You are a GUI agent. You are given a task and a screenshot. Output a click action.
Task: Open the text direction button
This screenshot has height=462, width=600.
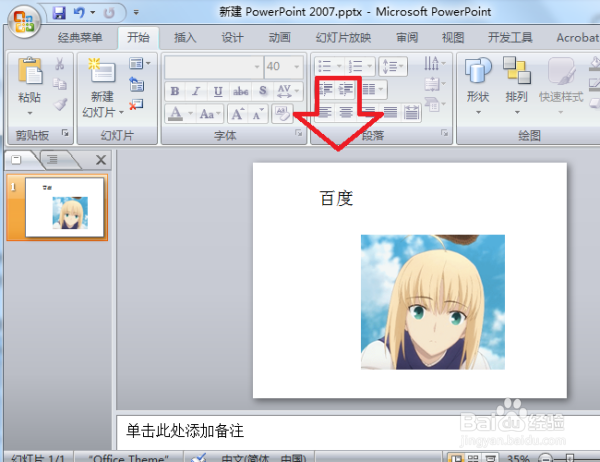[435, 63]
